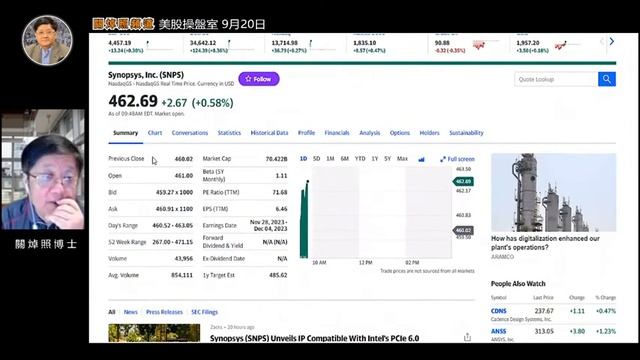Click the intraday price chart area
The width and height of the screenshot is (640, 360).
tap(376, 212)
